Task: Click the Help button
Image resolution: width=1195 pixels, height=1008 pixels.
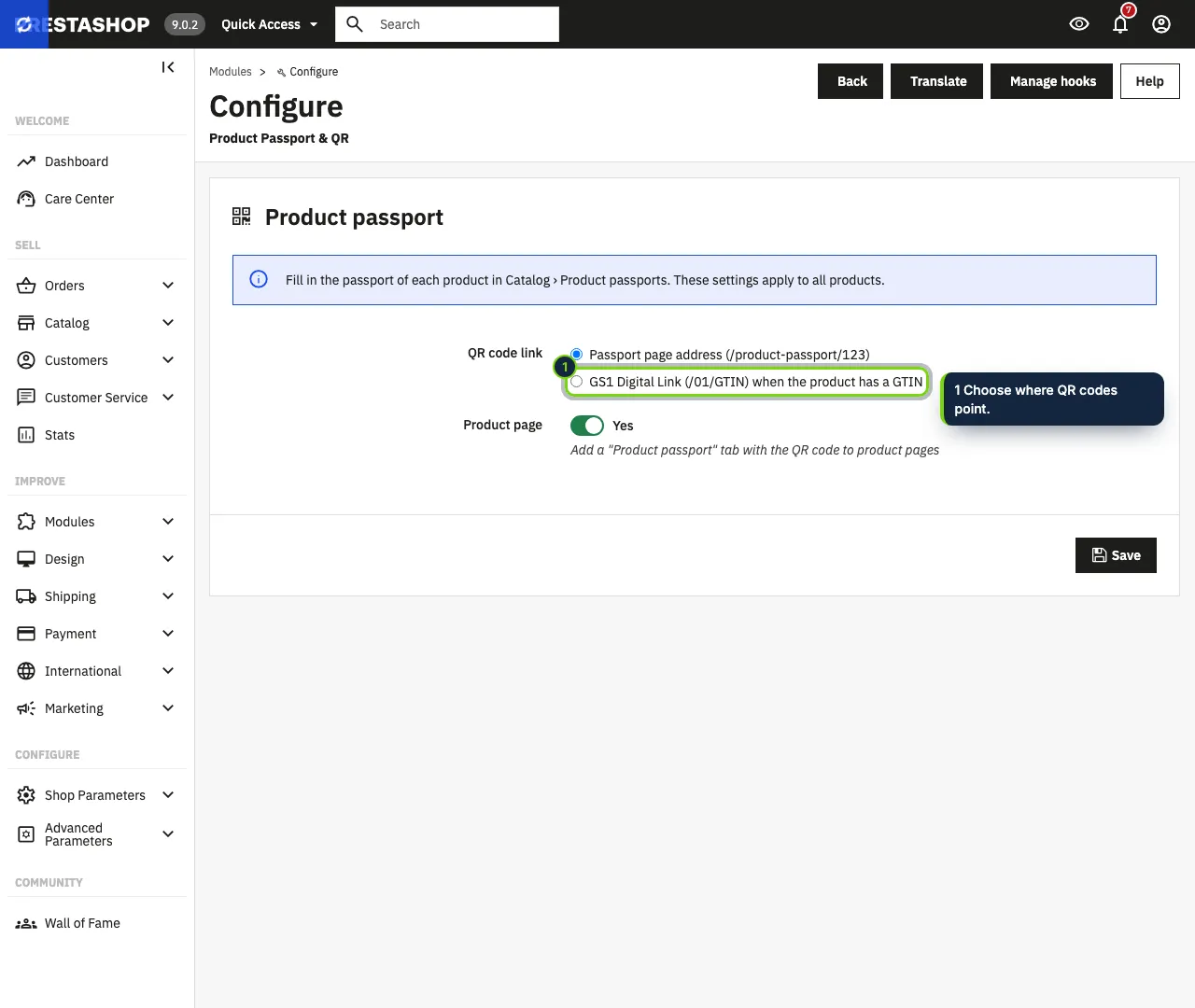Action: 1149,81
